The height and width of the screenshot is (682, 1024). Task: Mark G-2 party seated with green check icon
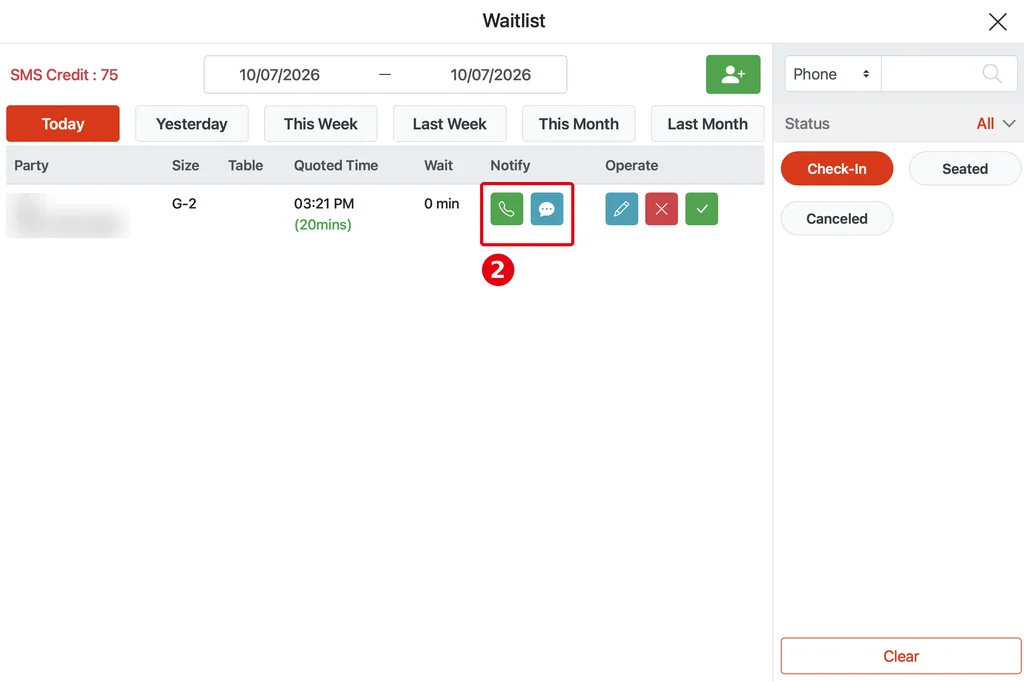(701, 209)
